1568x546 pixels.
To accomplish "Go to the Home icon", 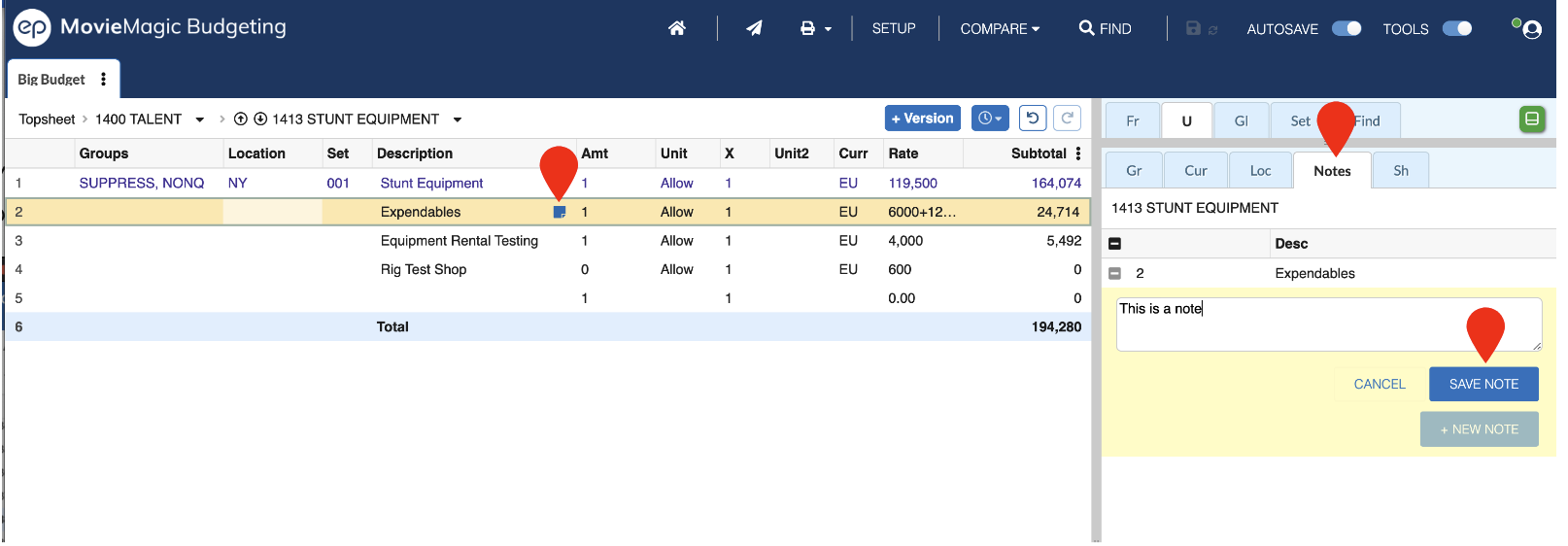I will (677, 28).
